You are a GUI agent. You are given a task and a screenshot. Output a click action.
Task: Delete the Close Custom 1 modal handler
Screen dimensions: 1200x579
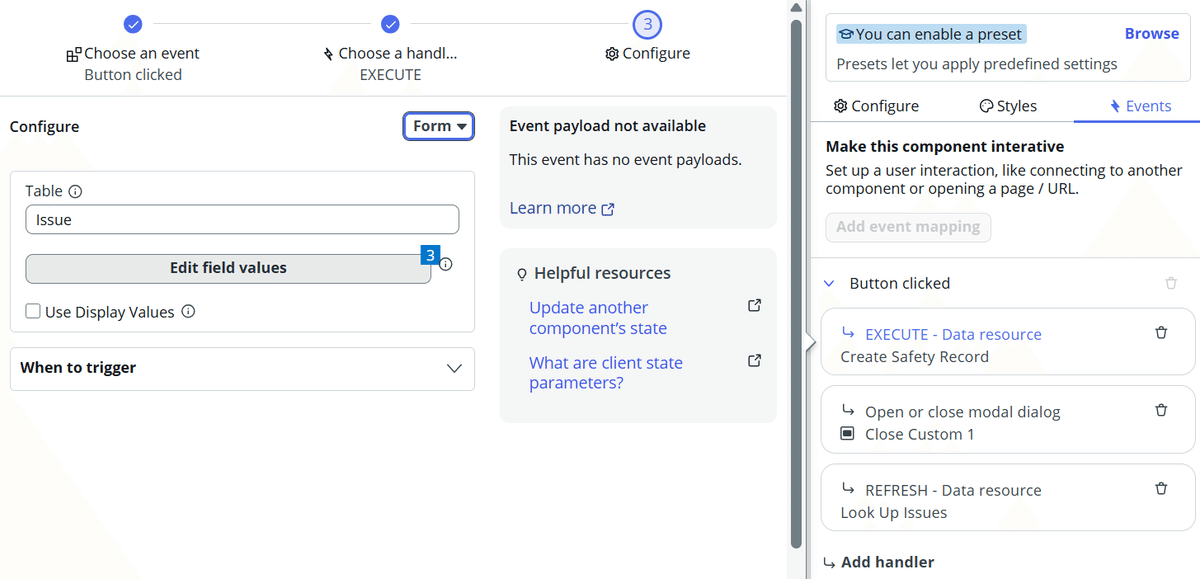click(x=1161, y=410)
